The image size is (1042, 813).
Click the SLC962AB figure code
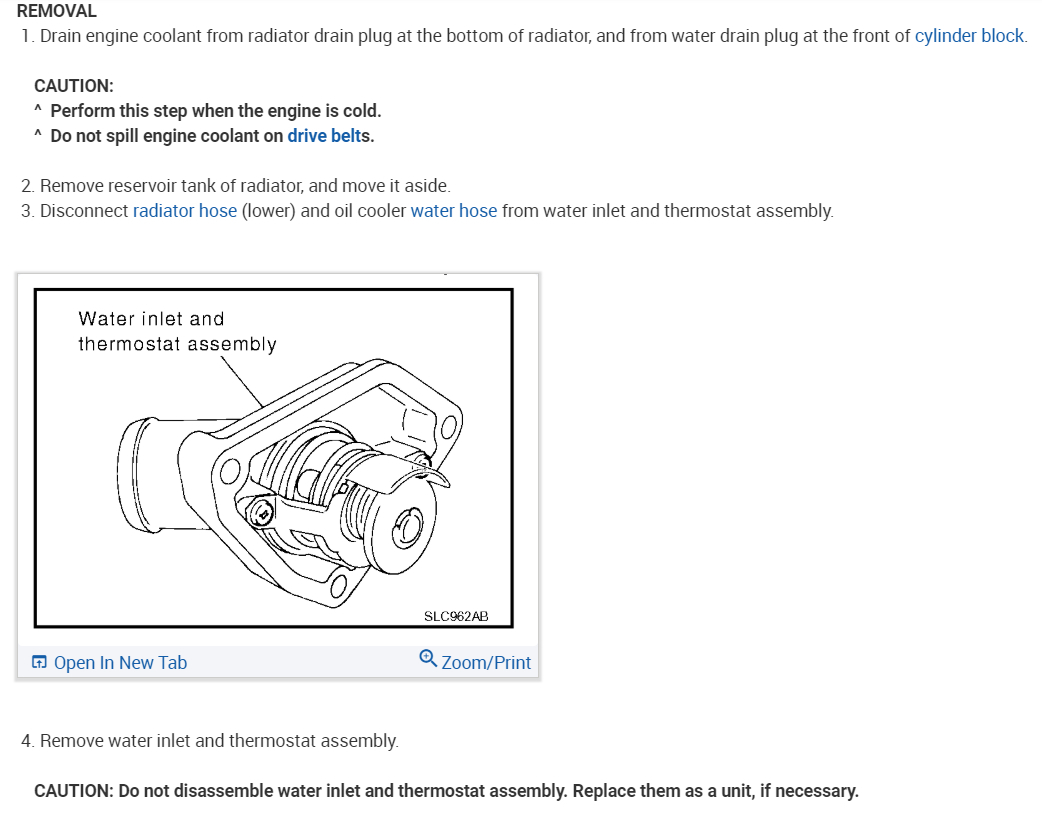tap(456, 616)
